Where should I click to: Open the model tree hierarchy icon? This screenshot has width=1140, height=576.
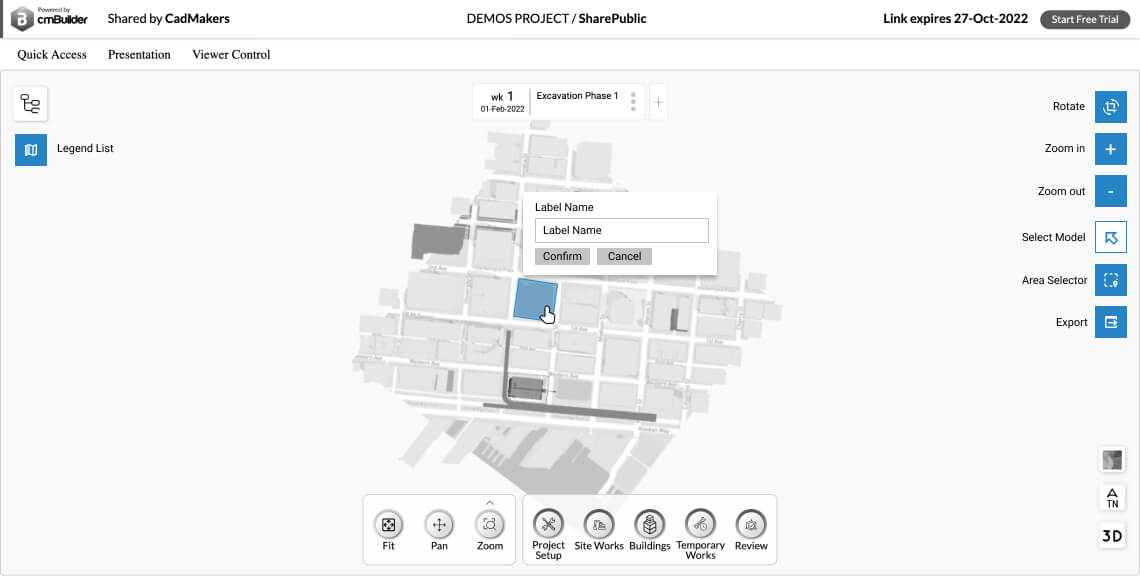[x=30, y=104]
